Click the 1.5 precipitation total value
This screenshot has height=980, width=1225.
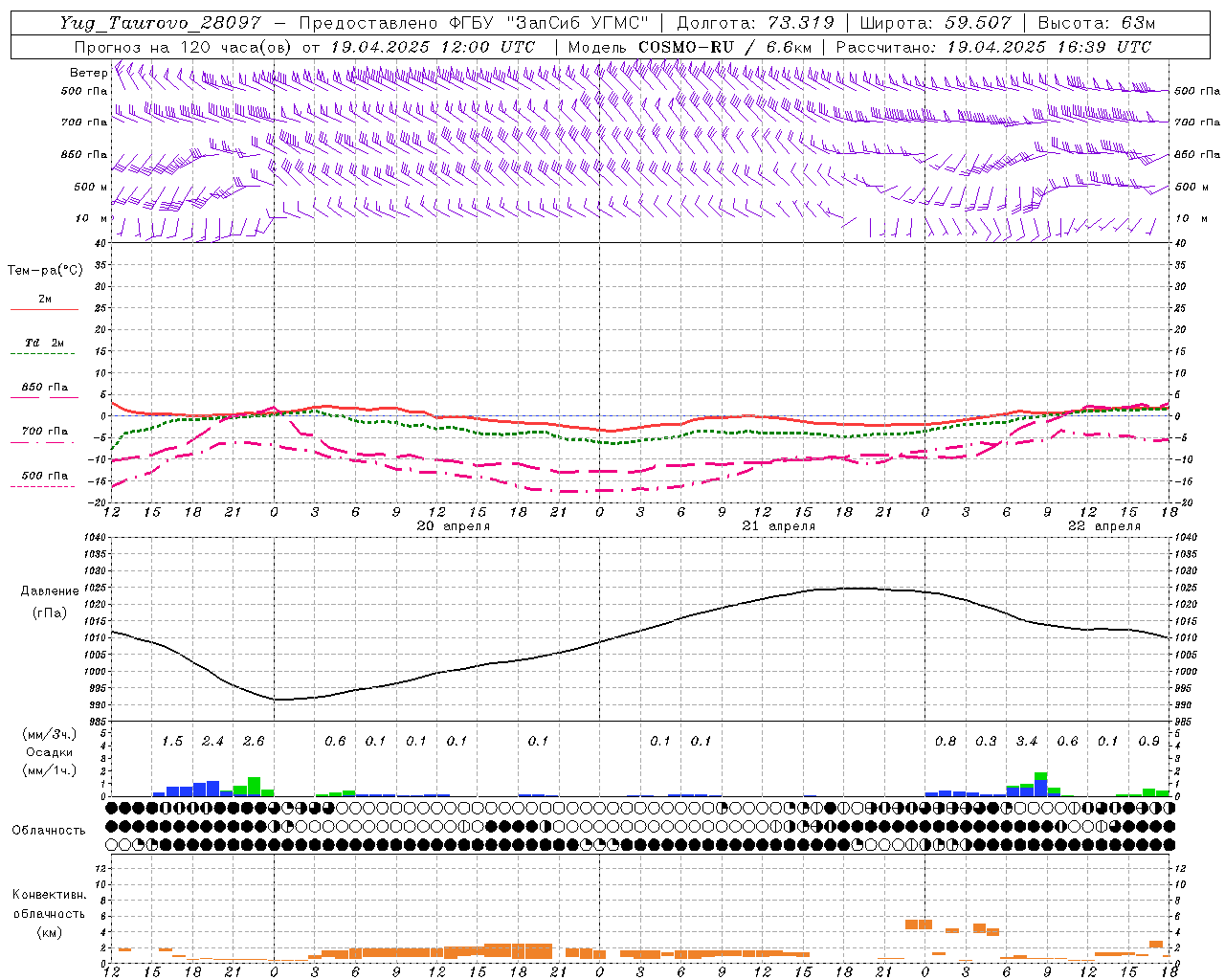172,742
